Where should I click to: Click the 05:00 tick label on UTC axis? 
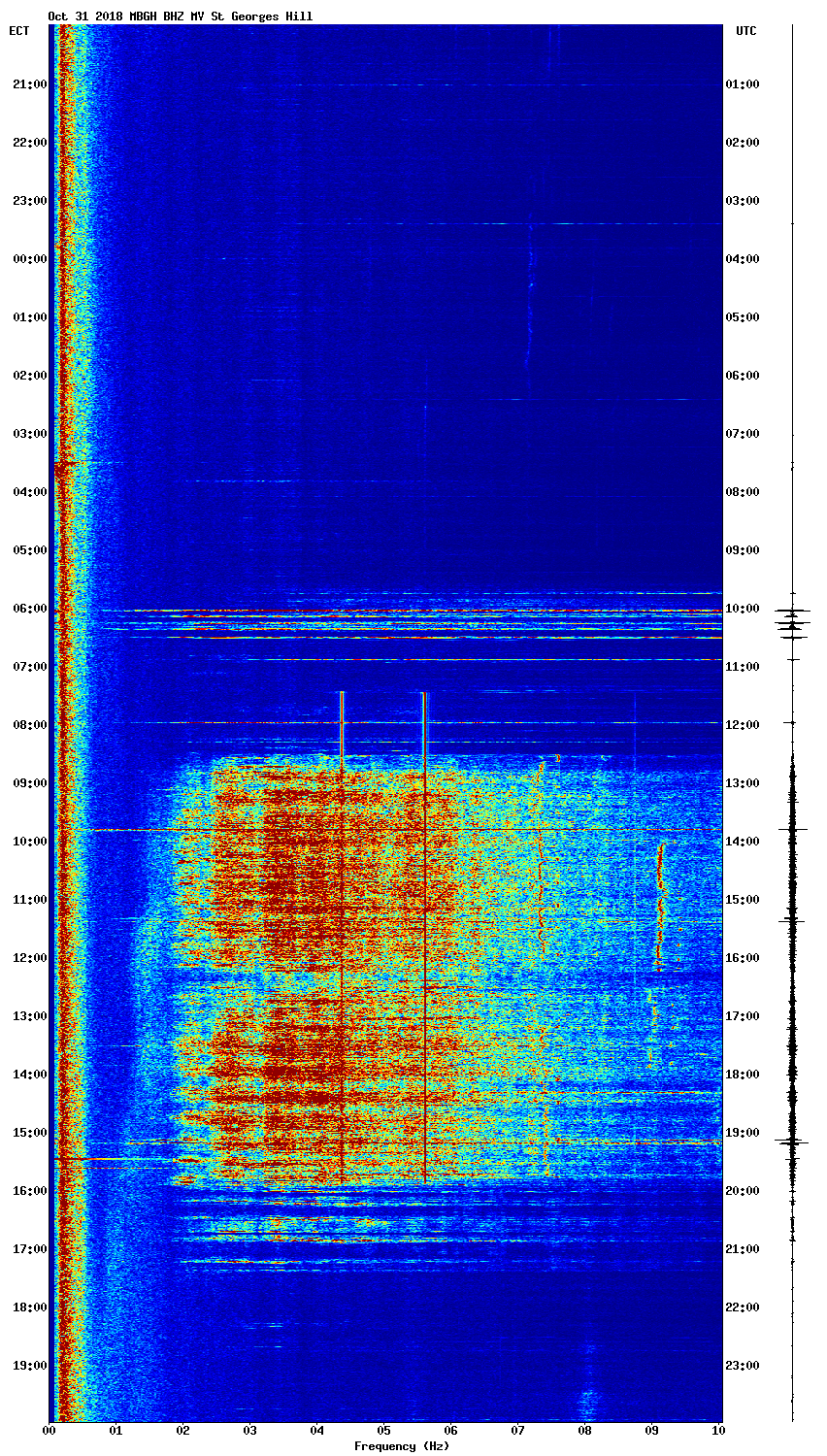[x=744, y=317]
